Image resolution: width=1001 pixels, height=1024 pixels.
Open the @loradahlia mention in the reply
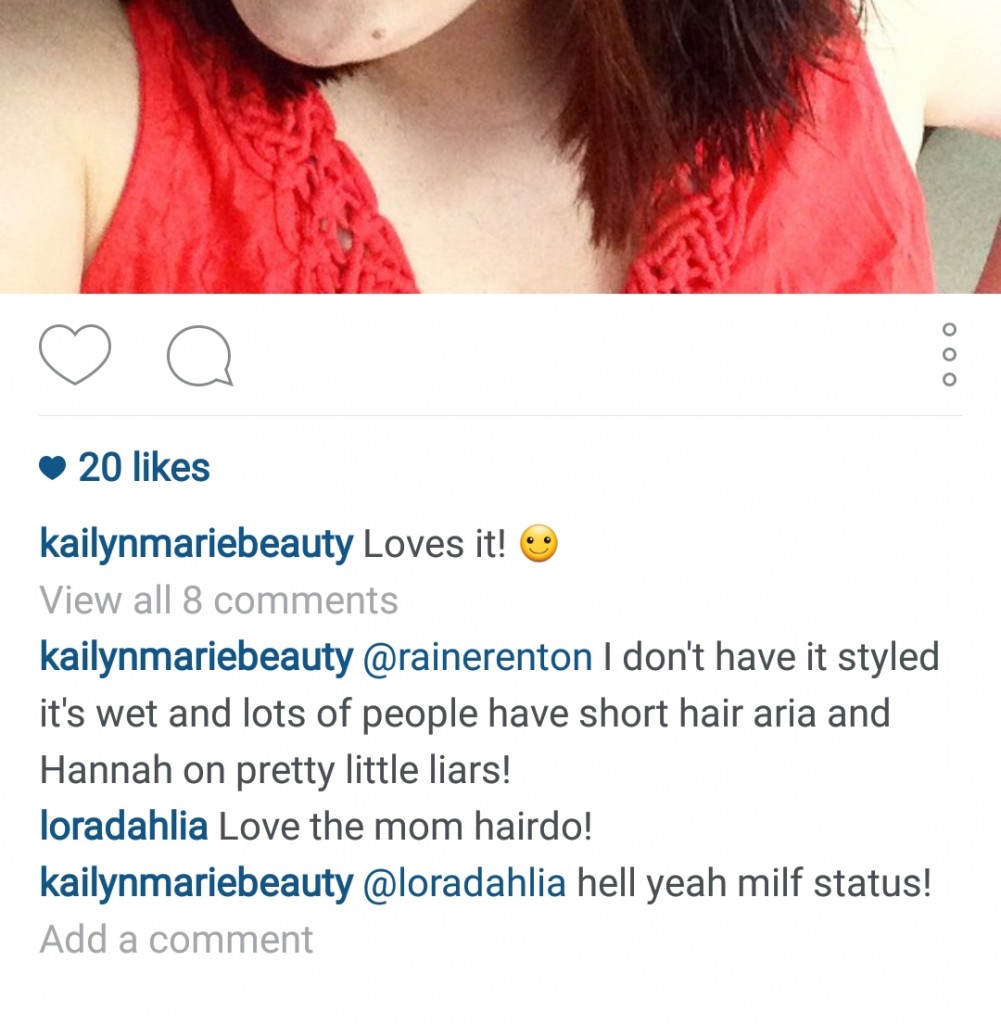[464, 883]
